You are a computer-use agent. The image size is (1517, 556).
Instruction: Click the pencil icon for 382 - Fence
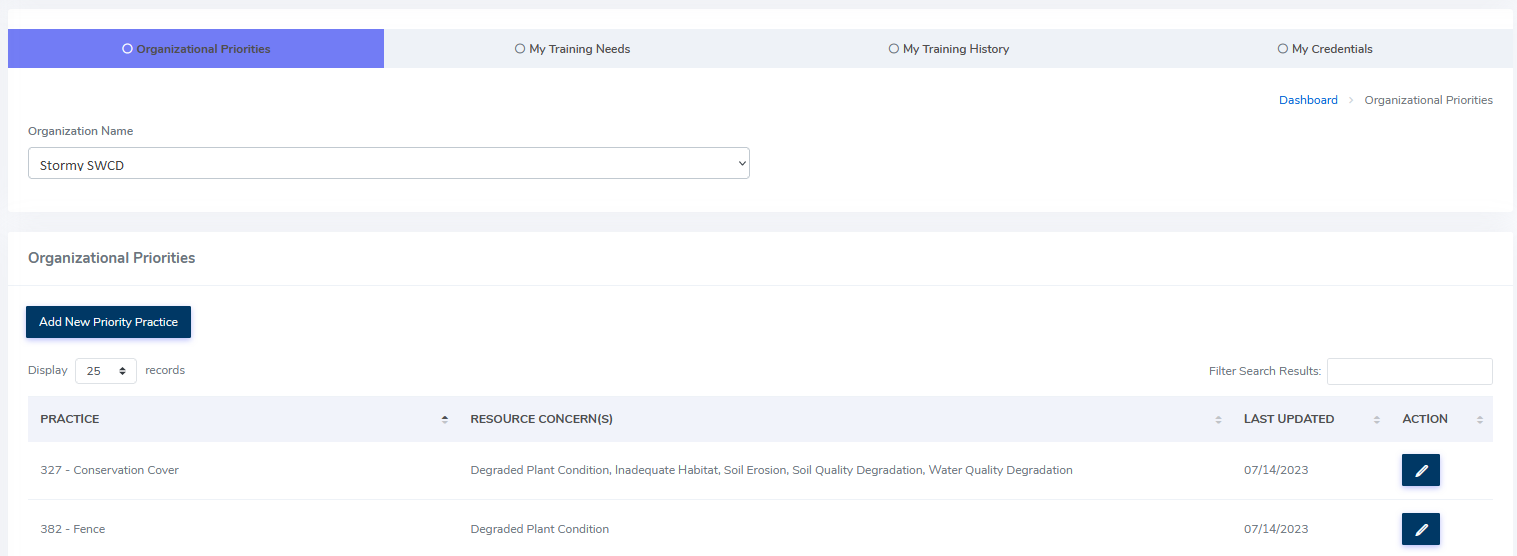[x=1420, y=529]
